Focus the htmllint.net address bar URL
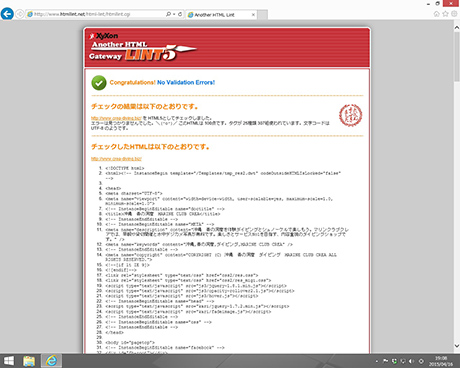 (x=82, y=14)
